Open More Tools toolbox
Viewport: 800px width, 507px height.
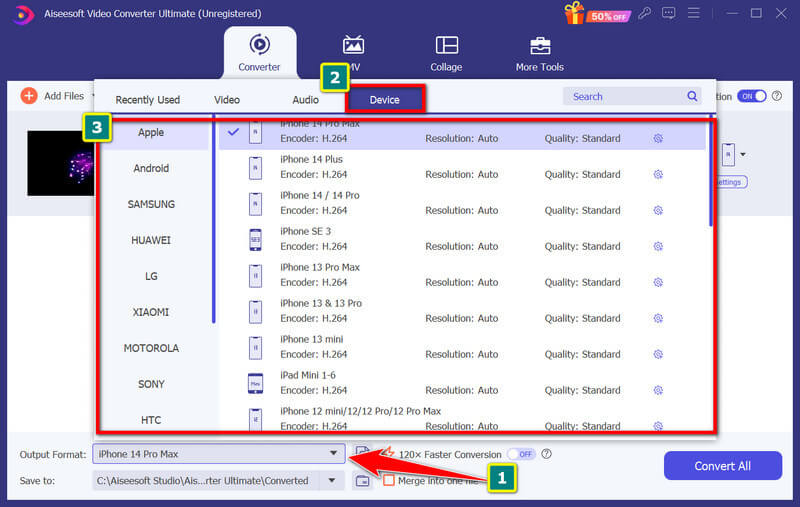(x=539, y=52)
